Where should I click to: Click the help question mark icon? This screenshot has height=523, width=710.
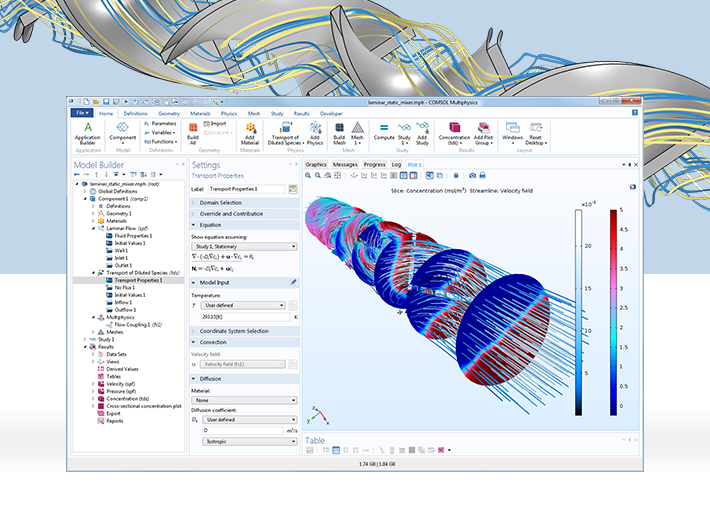click(635, 112)
